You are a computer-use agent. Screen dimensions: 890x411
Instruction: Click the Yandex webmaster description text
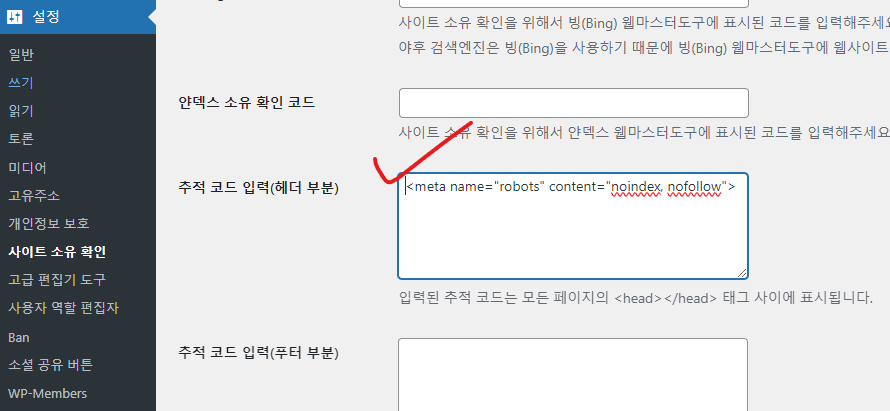[644, 133]
